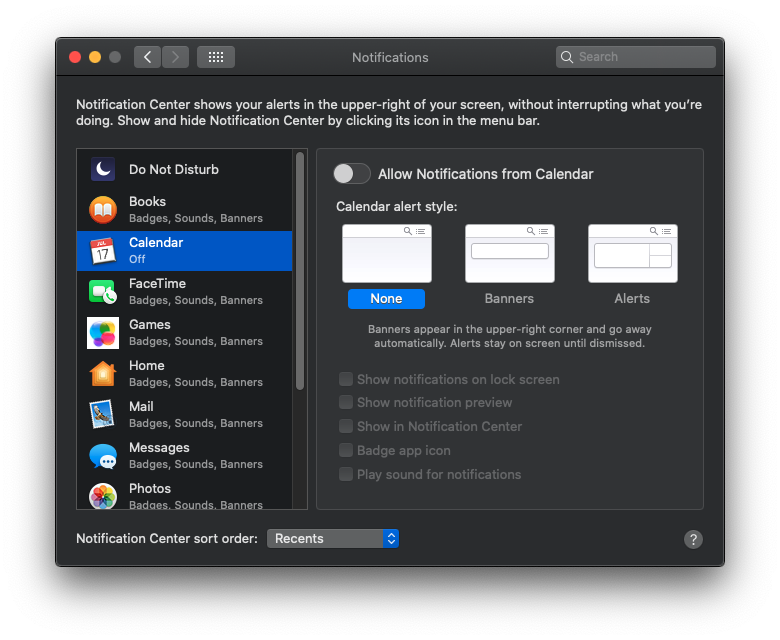Click the Messages bubble icon

coord(103,456)
